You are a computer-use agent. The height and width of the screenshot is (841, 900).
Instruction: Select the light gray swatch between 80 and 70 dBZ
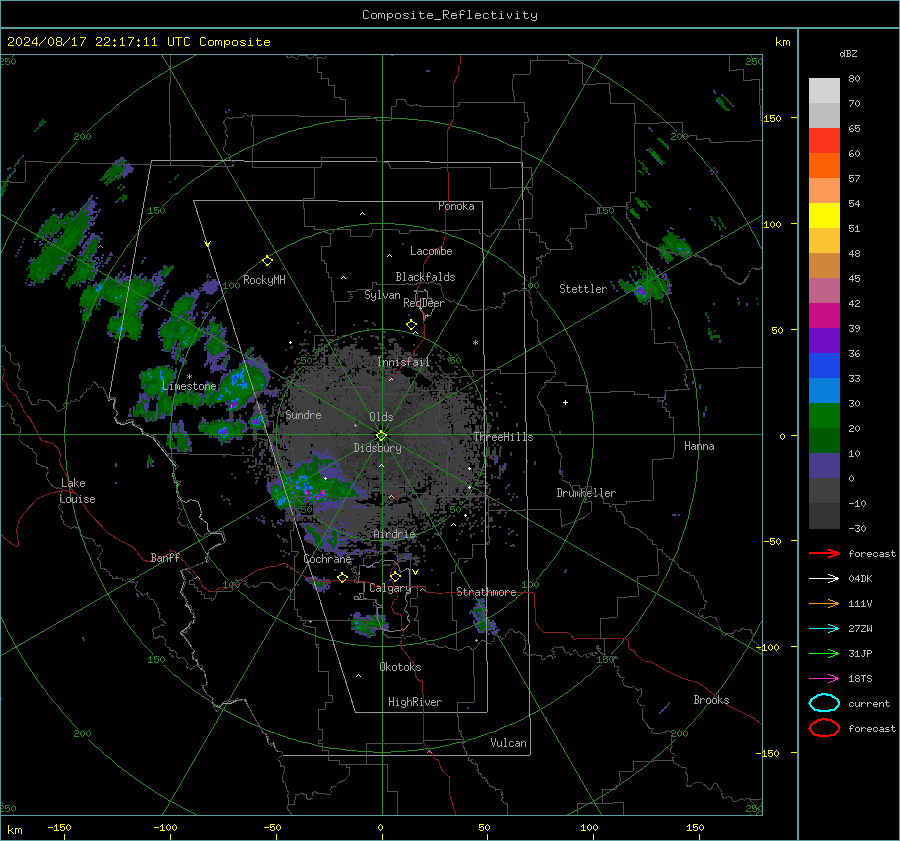(x=824, y=90)
